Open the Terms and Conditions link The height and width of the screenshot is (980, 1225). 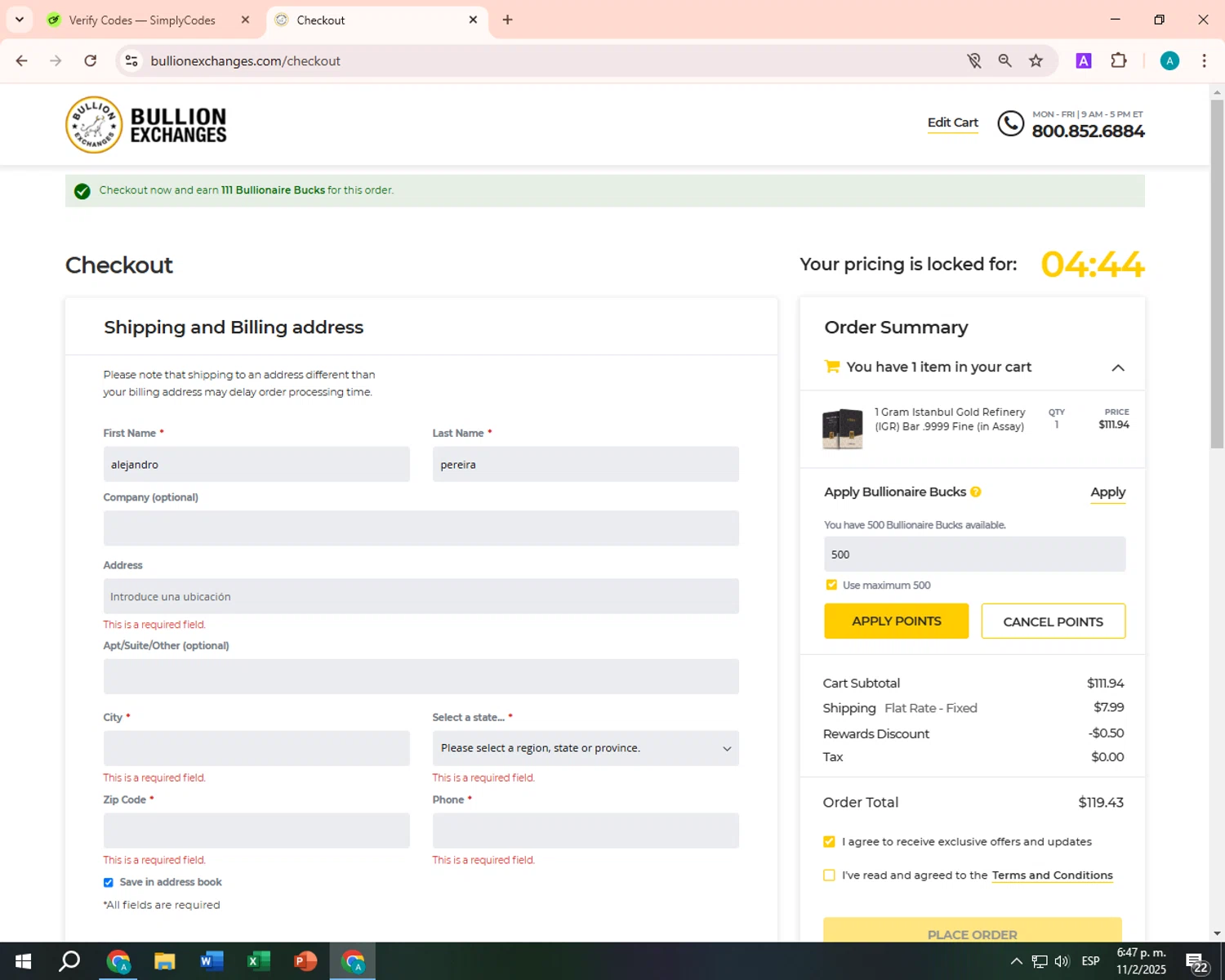1052,875
